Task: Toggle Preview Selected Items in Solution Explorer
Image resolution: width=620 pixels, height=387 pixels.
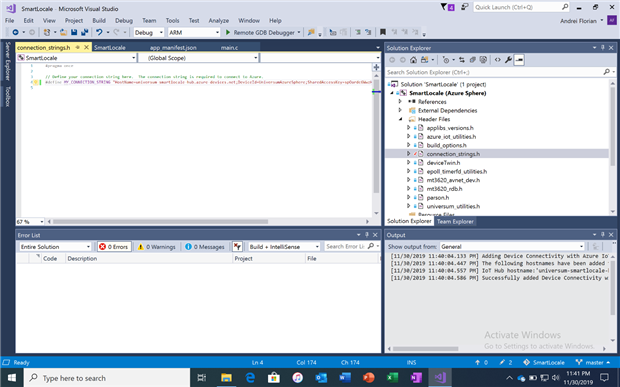Action: (519, 60)
